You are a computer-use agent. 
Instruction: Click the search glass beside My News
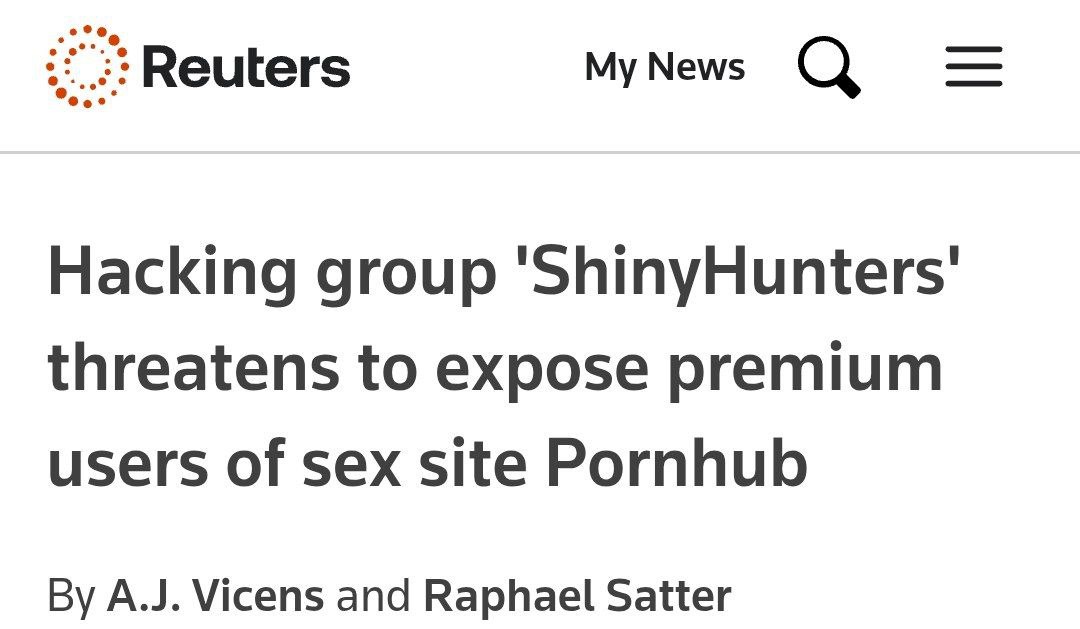[x=830, y=67]
